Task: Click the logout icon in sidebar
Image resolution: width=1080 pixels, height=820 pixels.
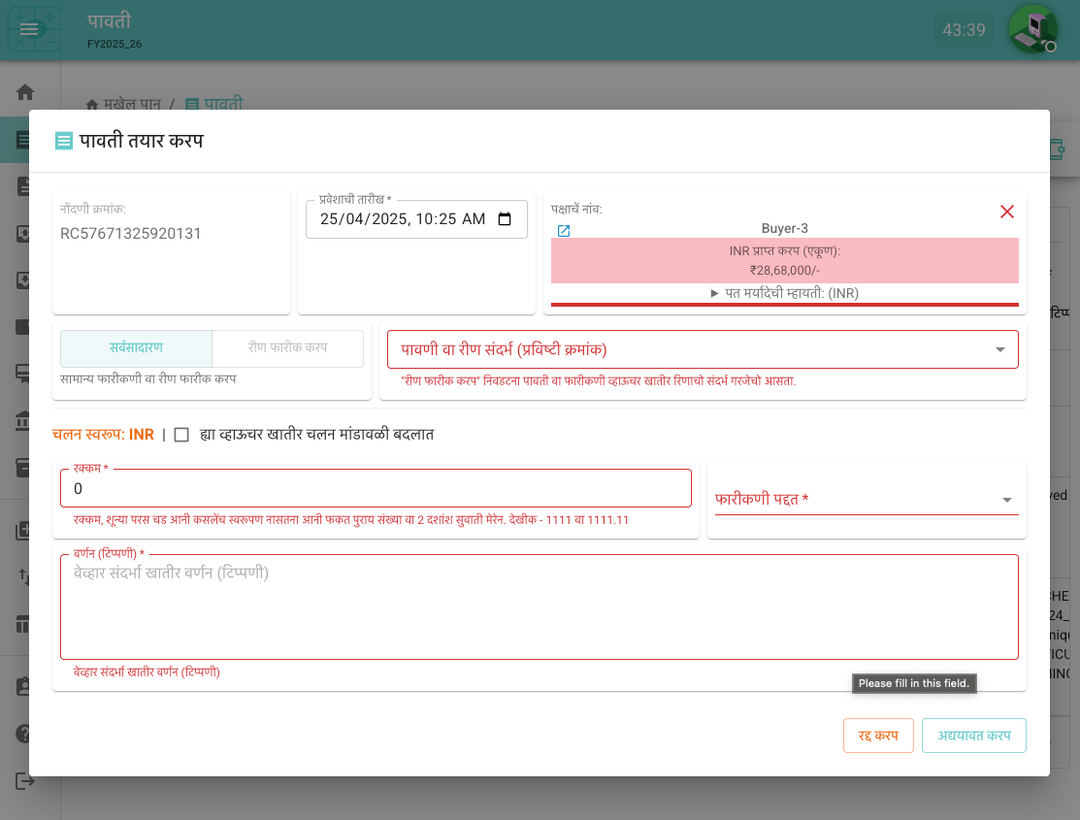Action: pos(25,780)
